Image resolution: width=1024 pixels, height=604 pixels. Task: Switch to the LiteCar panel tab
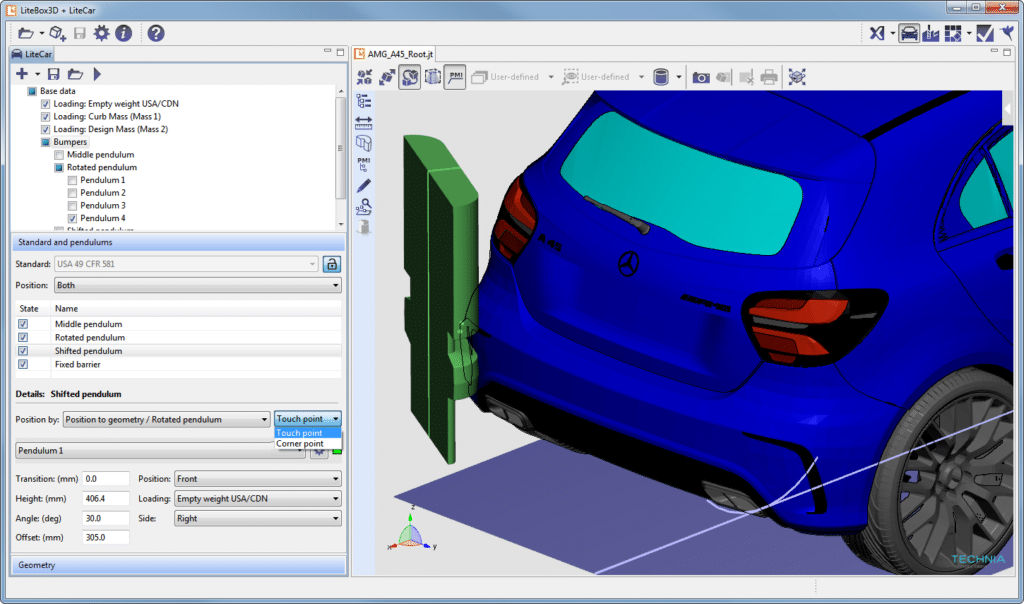click(32, 54)
